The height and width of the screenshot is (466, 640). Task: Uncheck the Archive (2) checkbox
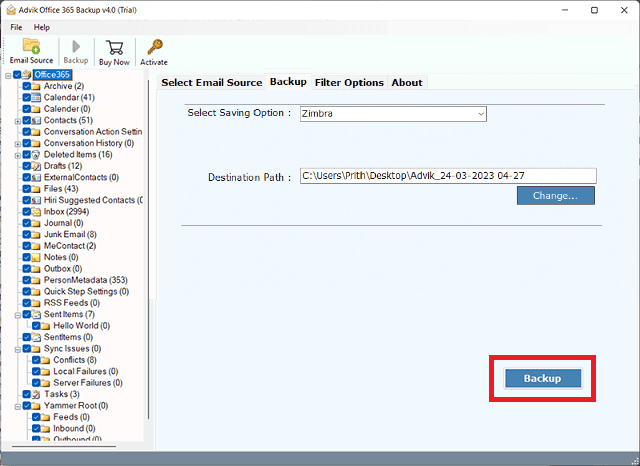(x=27, y=86)
